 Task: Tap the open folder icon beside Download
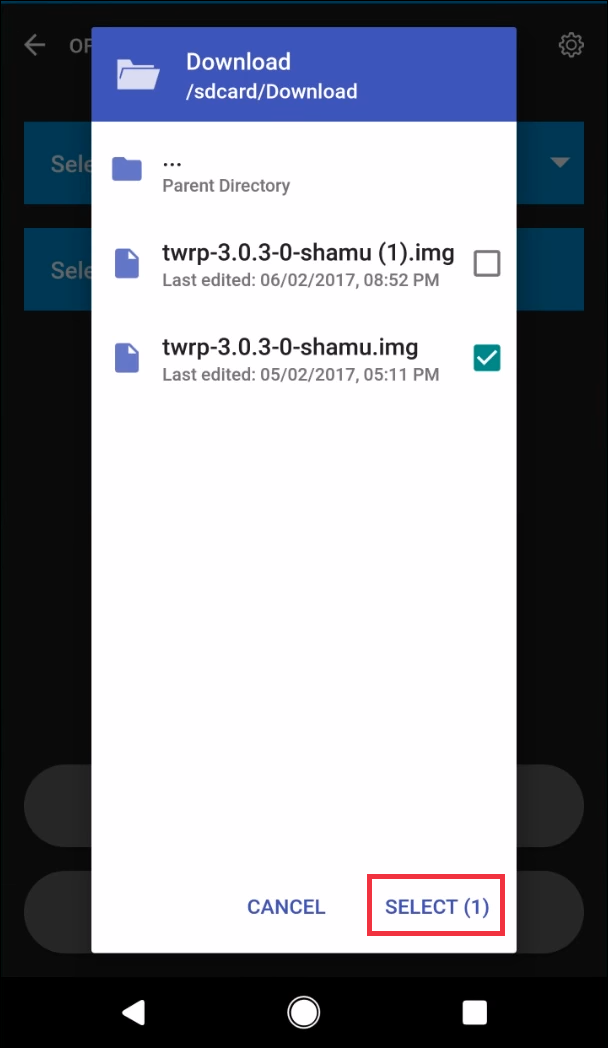(138, 74)
